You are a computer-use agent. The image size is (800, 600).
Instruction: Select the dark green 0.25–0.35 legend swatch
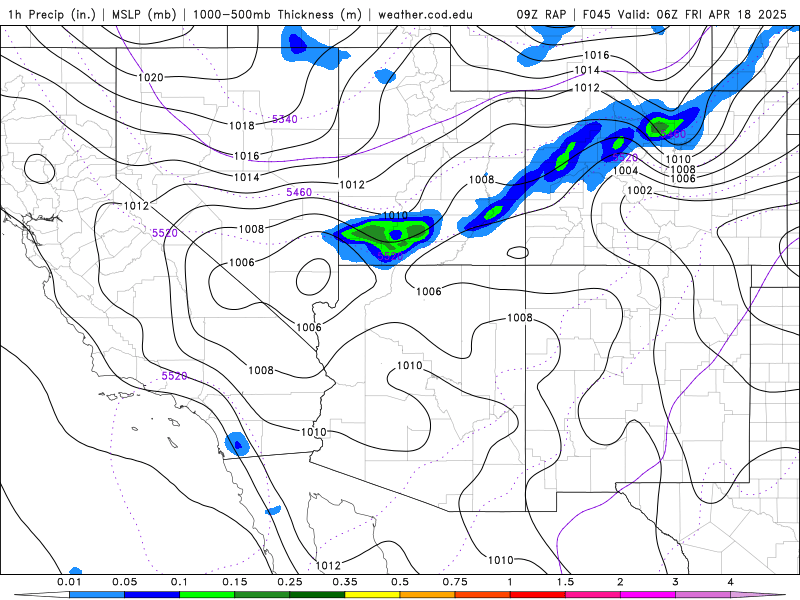click(x=317, y=595)
